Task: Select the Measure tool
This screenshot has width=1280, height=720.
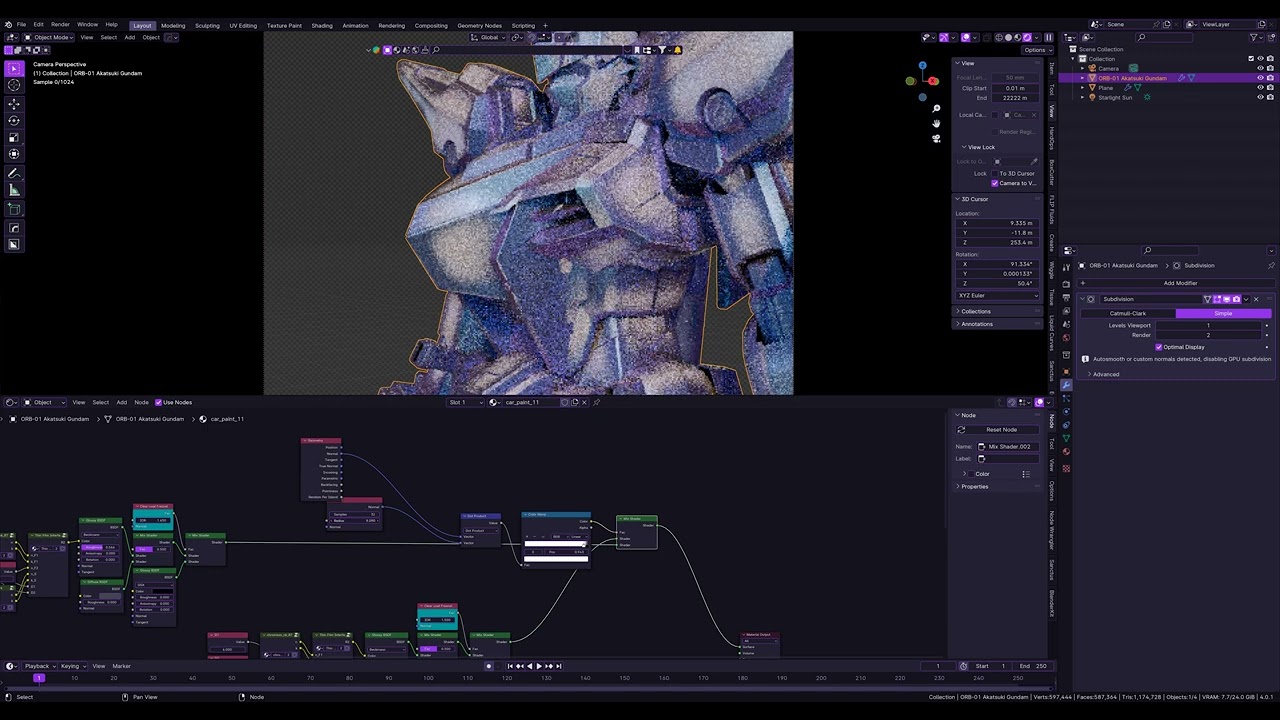Action: pyautogui.click(x=14, y=190)
